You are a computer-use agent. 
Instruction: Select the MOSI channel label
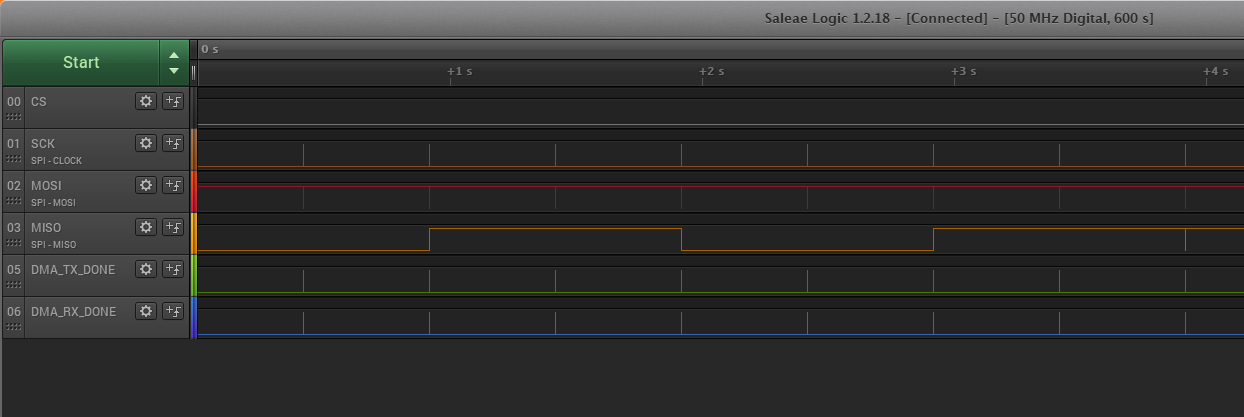[46, 185]
